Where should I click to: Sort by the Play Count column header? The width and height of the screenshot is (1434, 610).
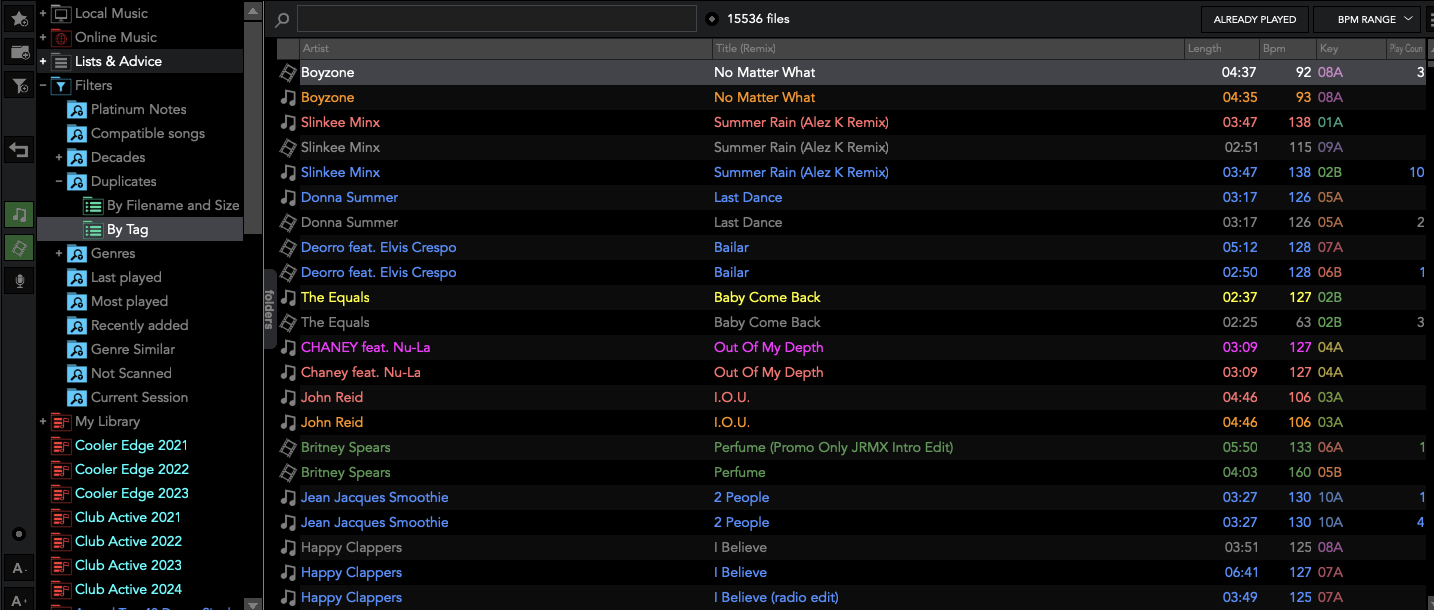pos(1406,48)
